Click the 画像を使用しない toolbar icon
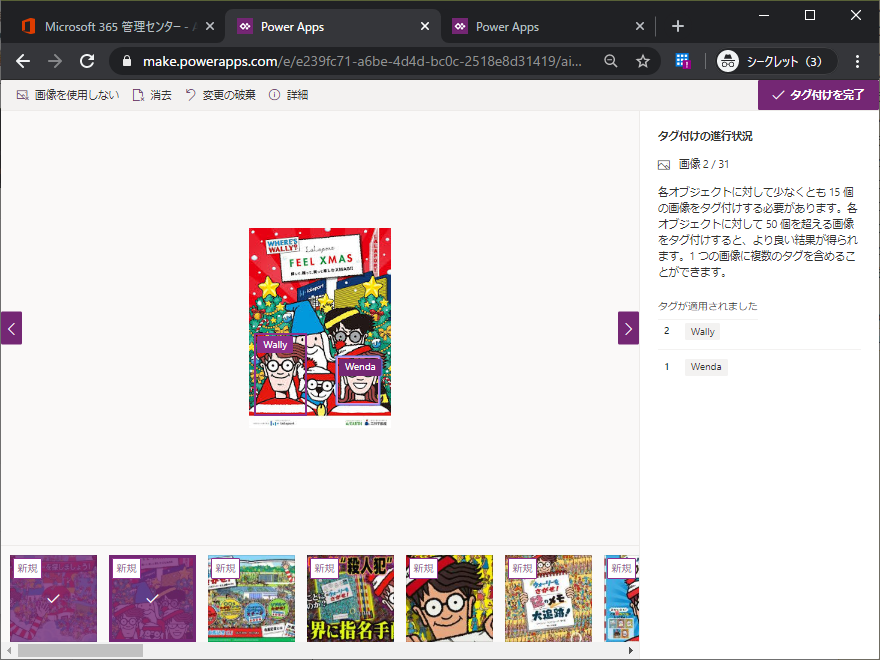 click(x=22, y=95)
